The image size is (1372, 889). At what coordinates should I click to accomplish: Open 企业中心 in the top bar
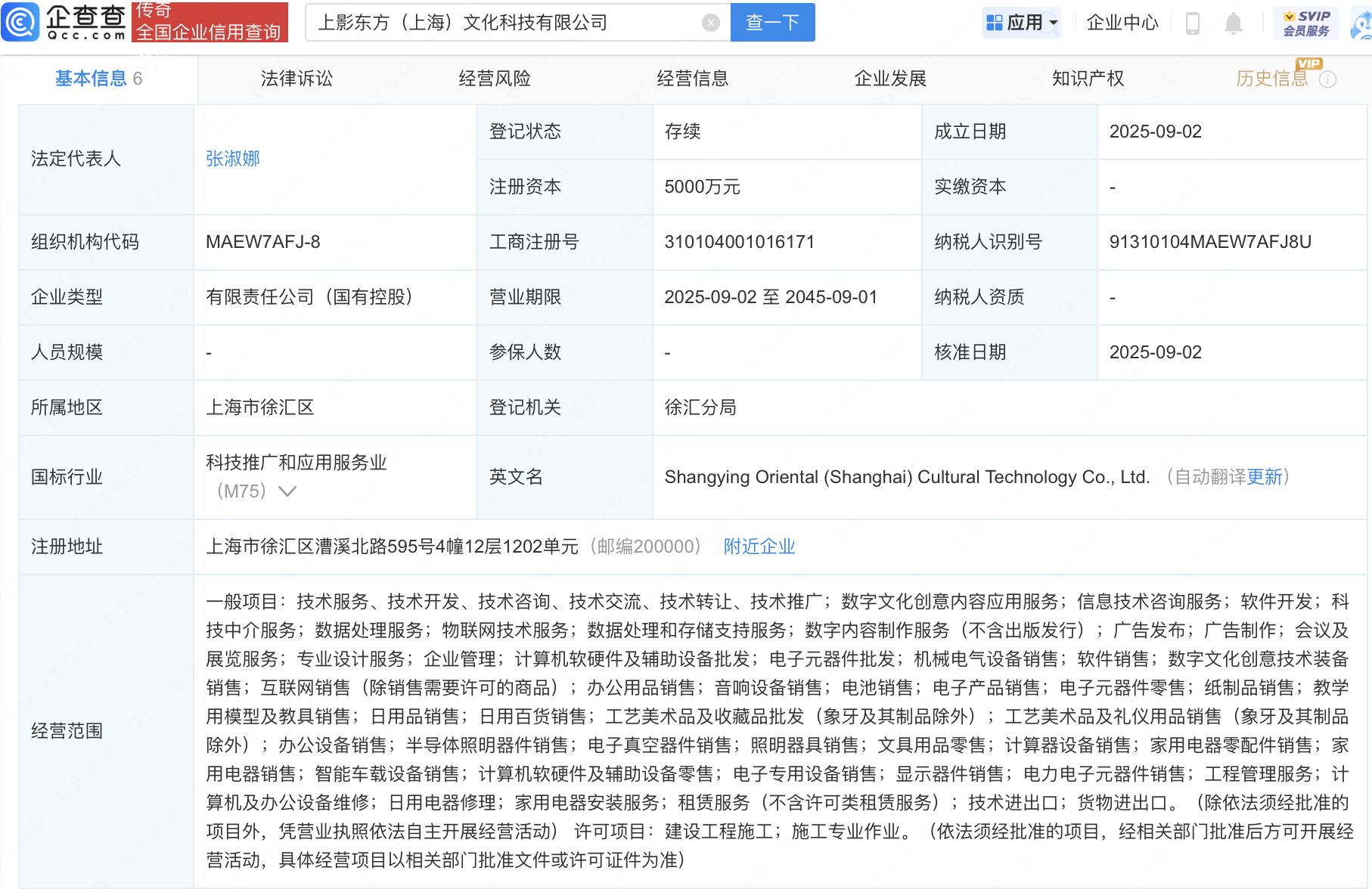(x=1122, y=23)
